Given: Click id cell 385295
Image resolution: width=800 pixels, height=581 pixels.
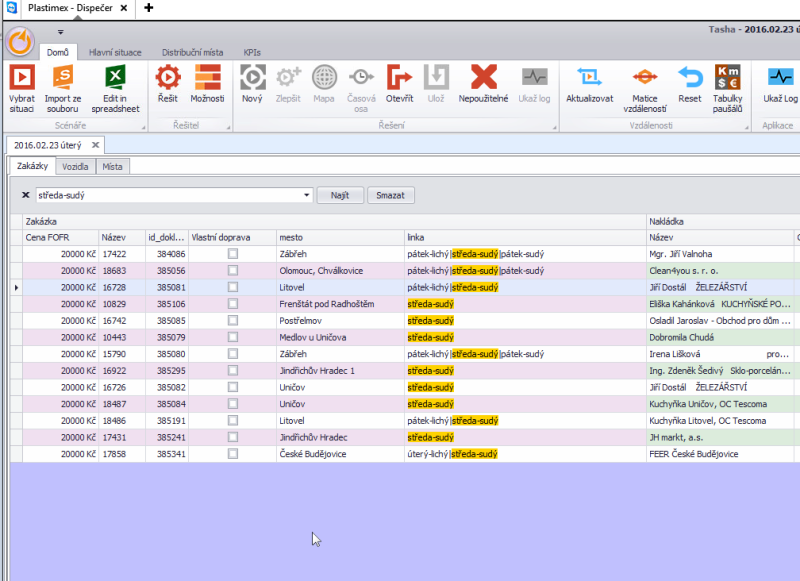Looking at the screenshot, I should point(167,371).
